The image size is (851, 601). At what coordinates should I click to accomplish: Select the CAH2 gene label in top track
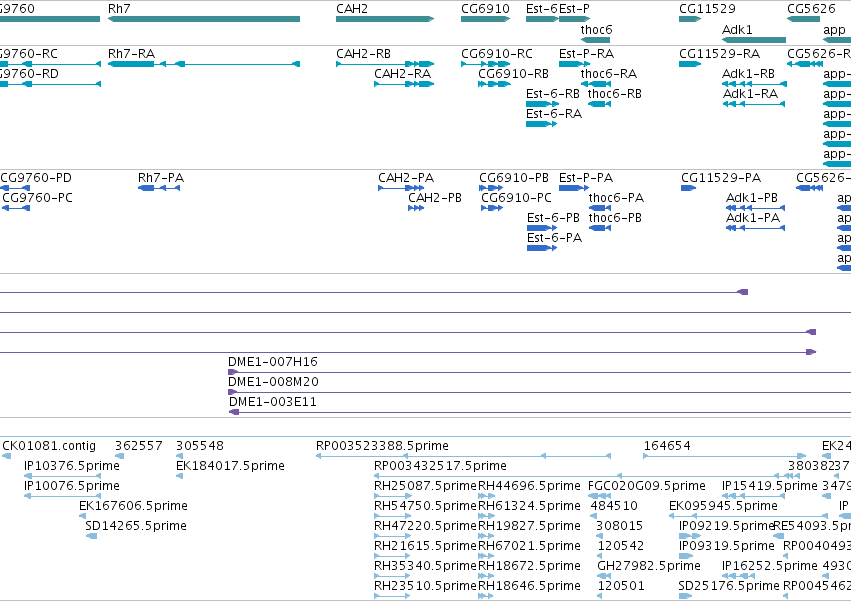pos(352,9)
